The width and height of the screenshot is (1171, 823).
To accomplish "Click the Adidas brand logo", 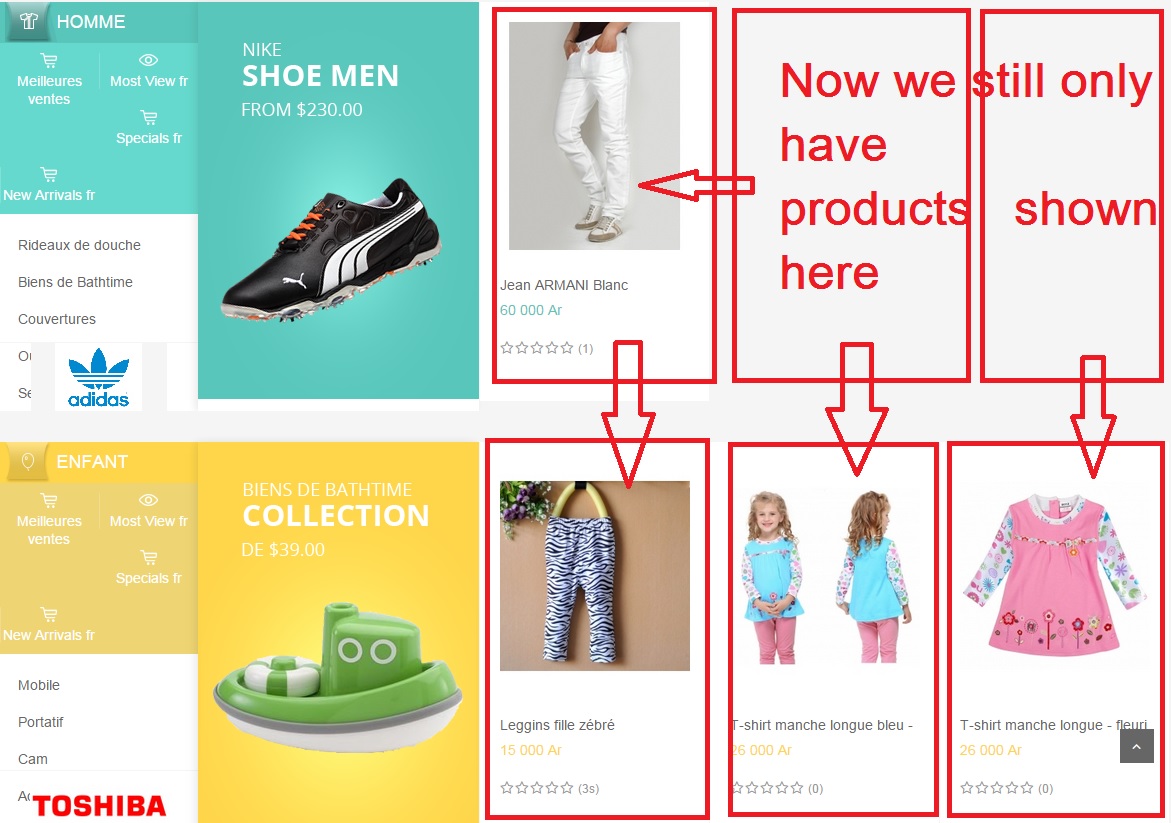I will (x=99, y=377).
